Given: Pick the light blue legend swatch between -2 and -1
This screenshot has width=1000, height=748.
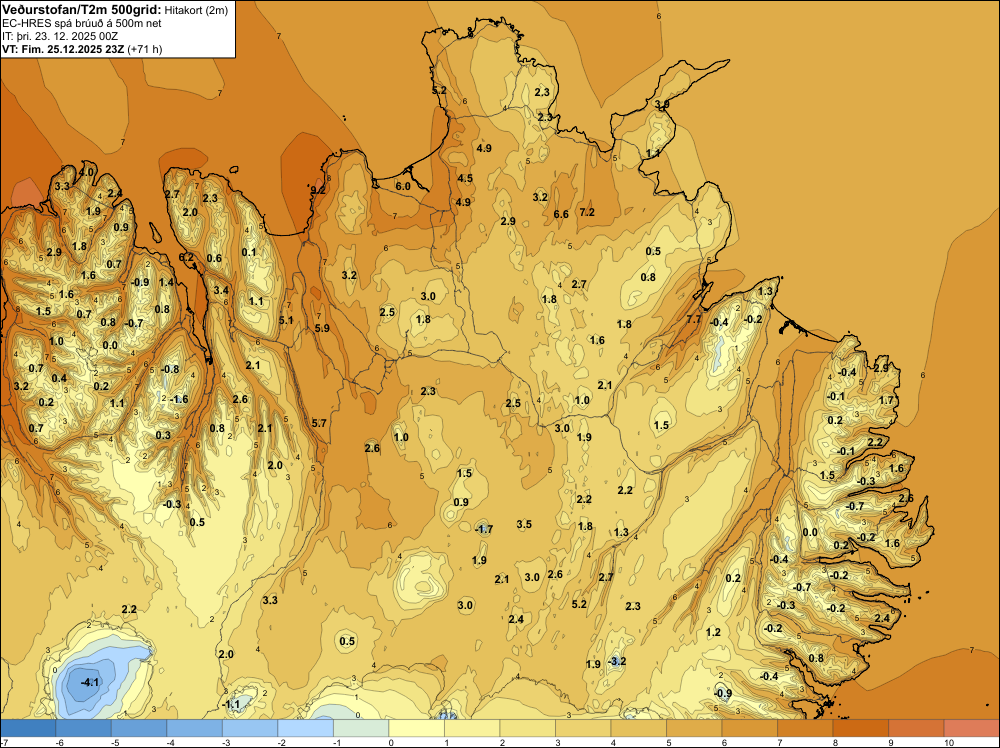Looking at the screenshot, I should (305, 728).
